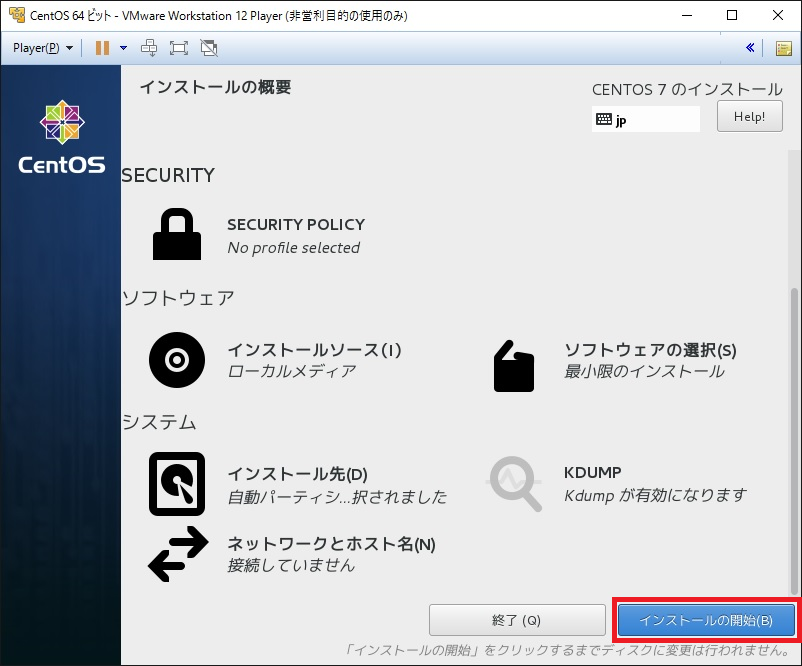Click '自動パーティシ...択されました' status text
802x666 pixels.
337,497
